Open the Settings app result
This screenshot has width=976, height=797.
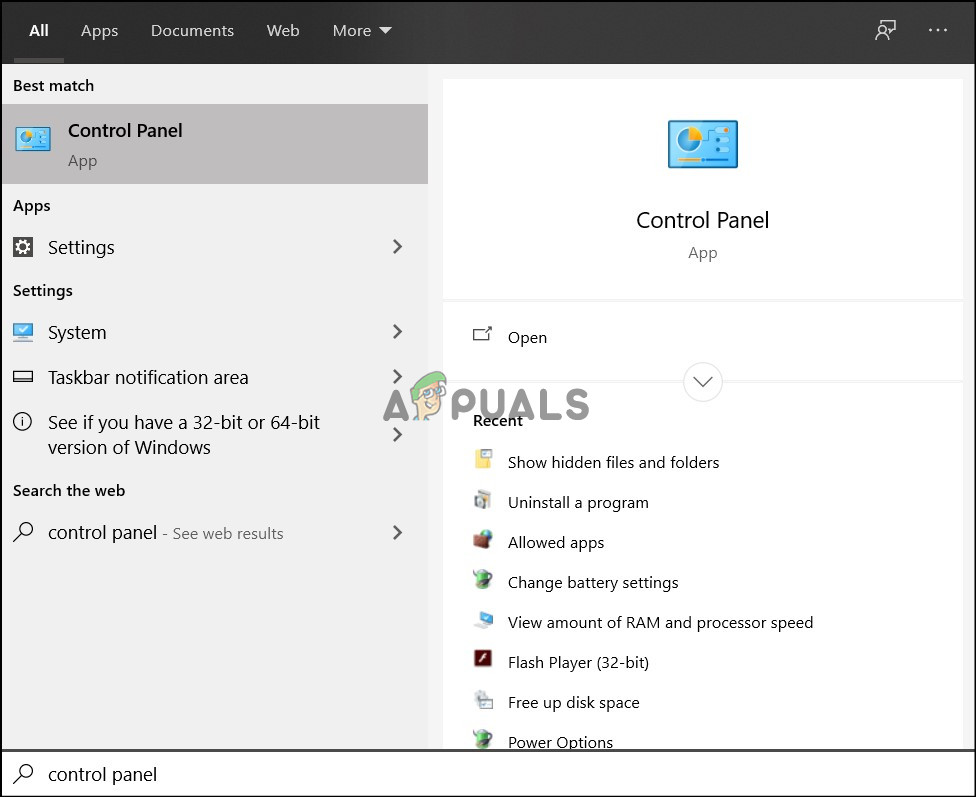tap(215, 247)
